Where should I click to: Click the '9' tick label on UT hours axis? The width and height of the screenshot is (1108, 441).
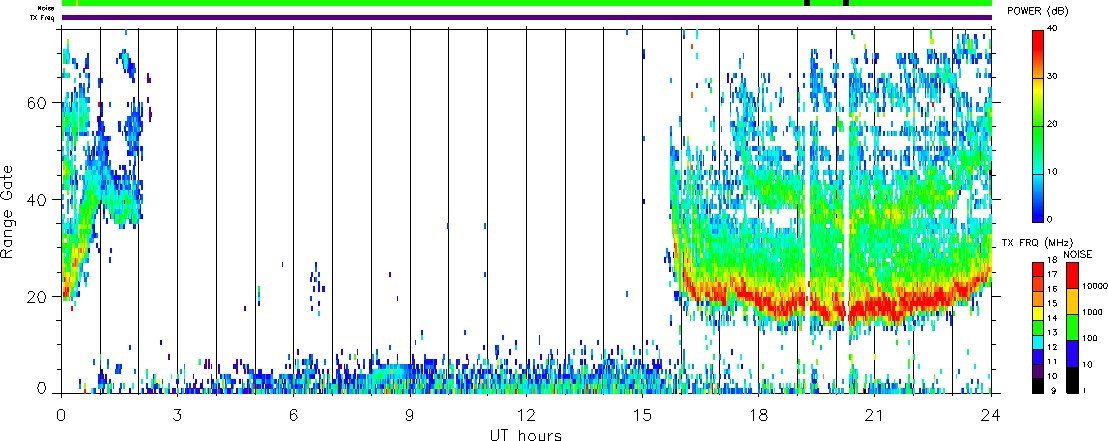tap(411, 414)
